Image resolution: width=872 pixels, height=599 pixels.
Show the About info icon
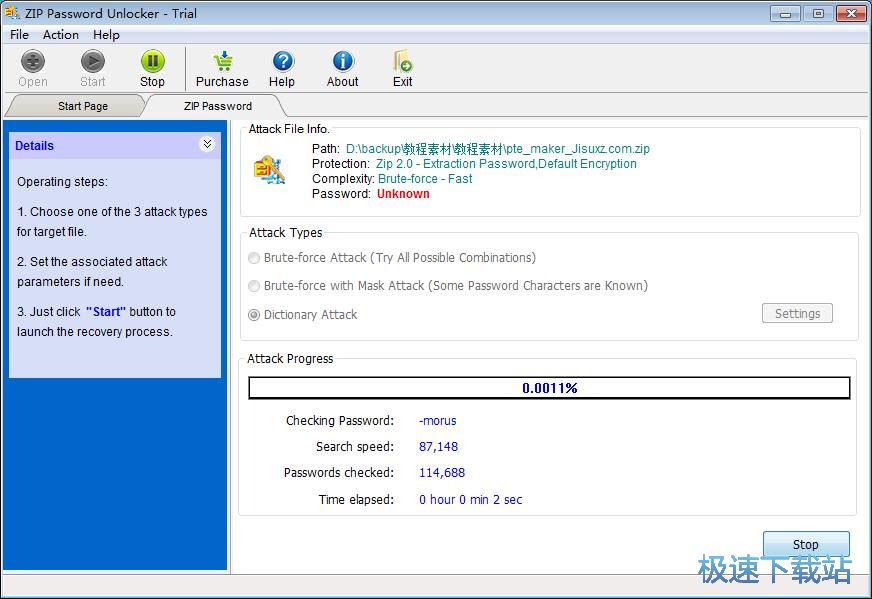[x=342, y=63]
